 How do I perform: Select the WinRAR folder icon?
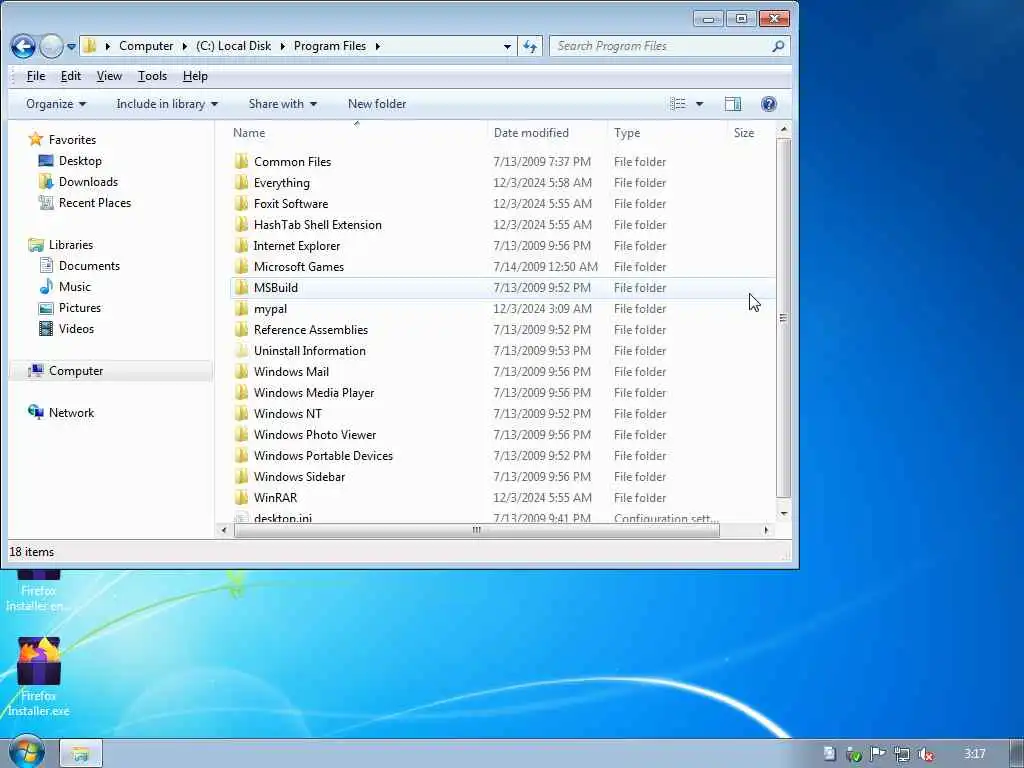241,497
